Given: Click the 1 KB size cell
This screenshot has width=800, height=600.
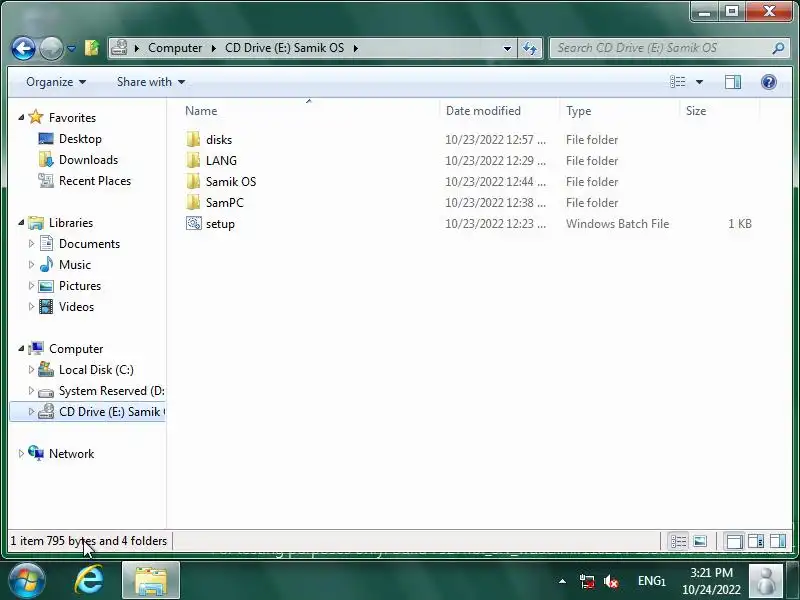Looking at the screenshot, I should pos(739,224).
